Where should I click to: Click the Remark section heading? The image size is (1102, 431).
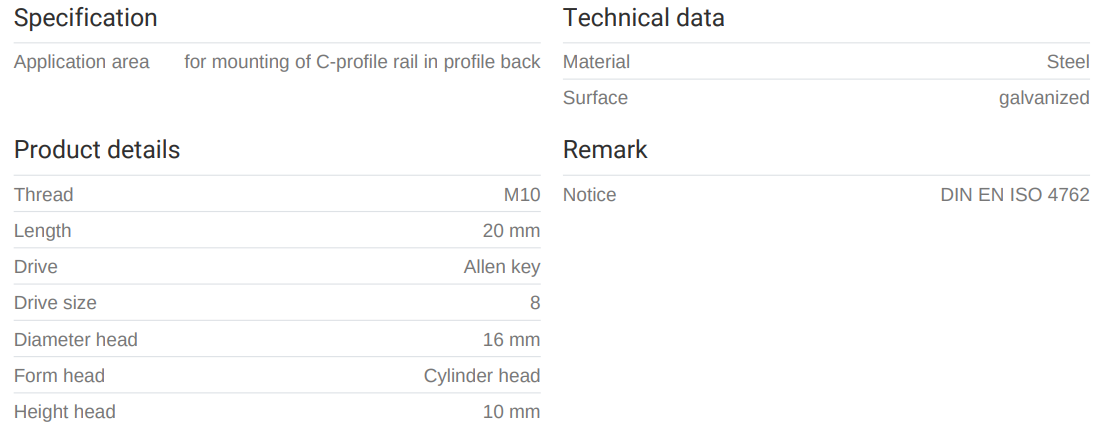[605, 150]
